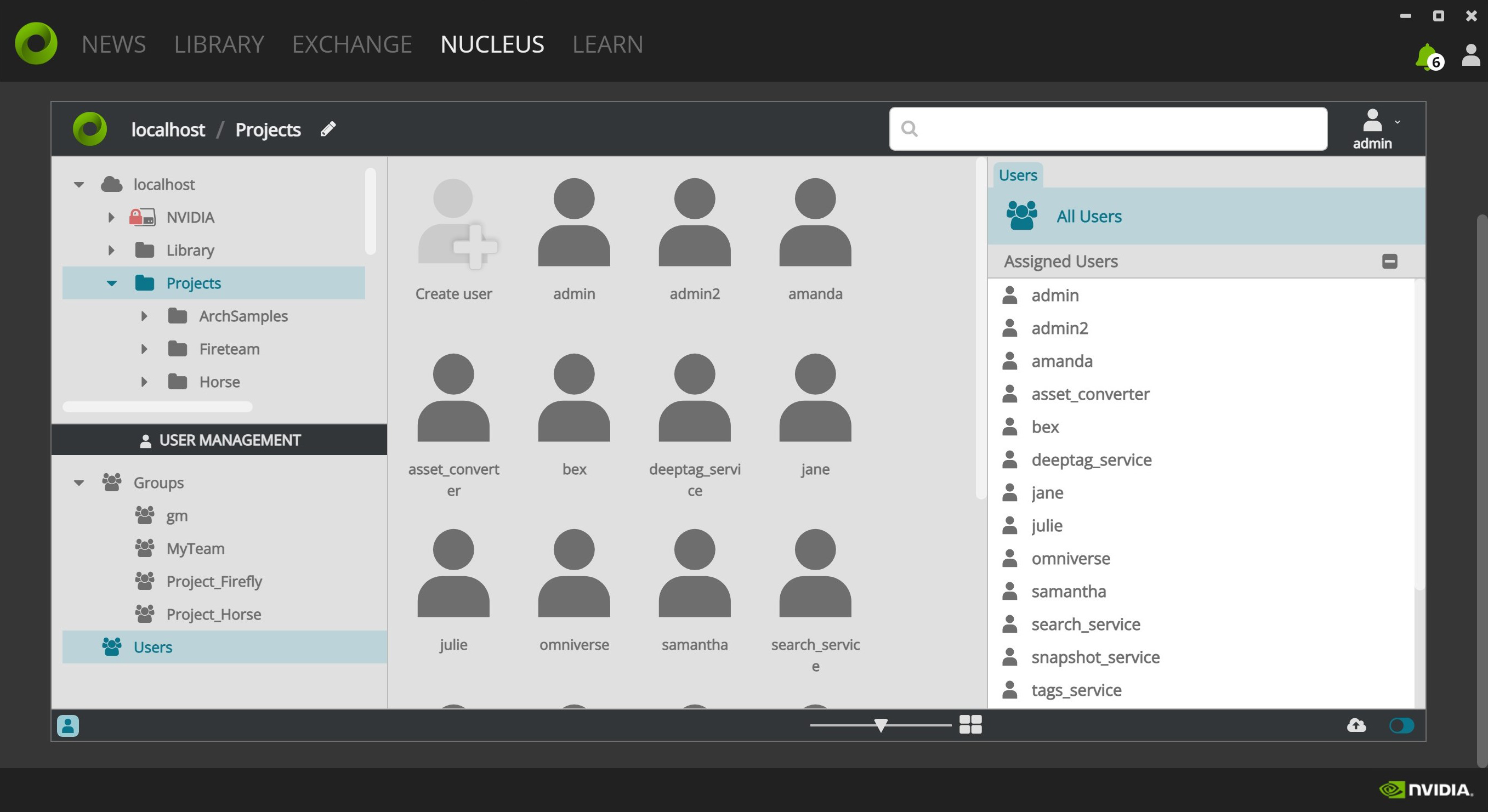Select All Users entry
Screen dimensions: 1488x812
(1206, 216)
